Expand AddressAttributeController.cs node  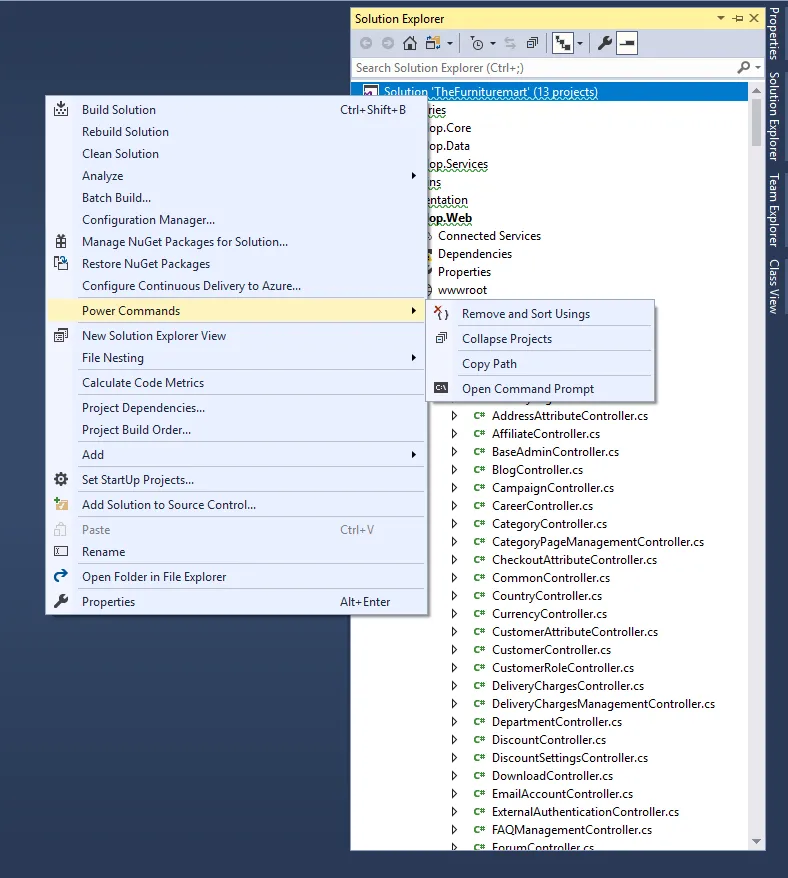coord(454,415)
